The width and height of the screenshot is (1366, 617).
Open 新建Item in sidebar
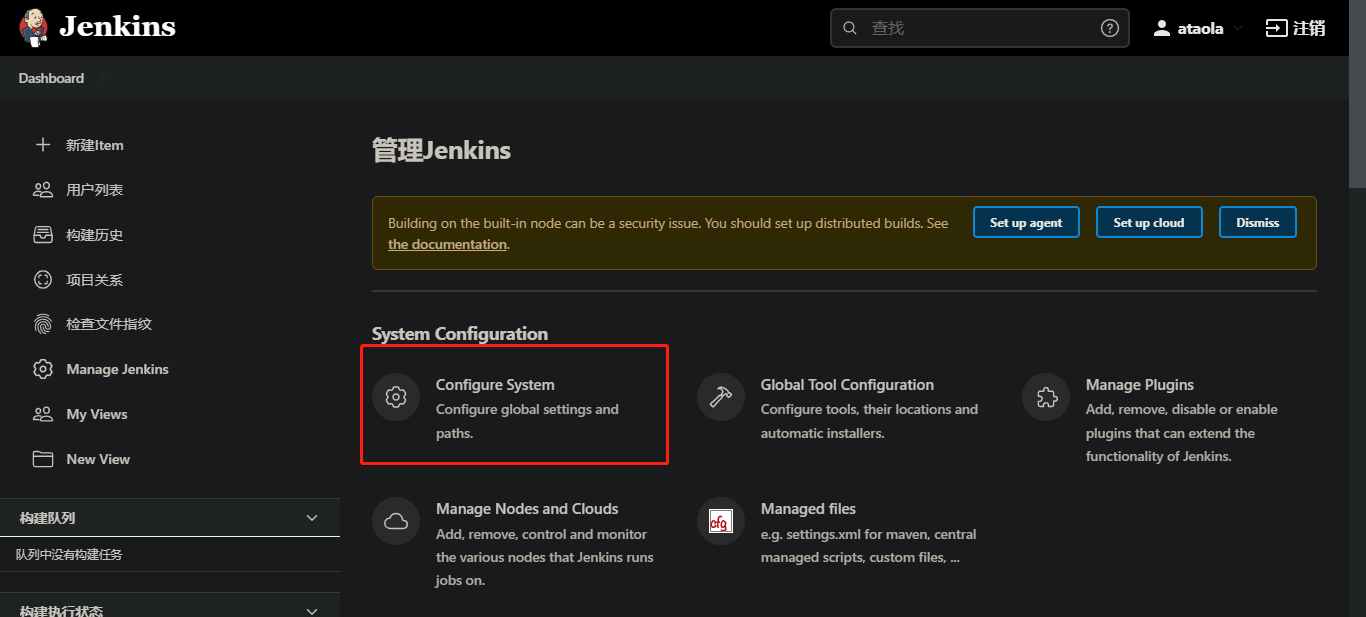pos(95,145)
